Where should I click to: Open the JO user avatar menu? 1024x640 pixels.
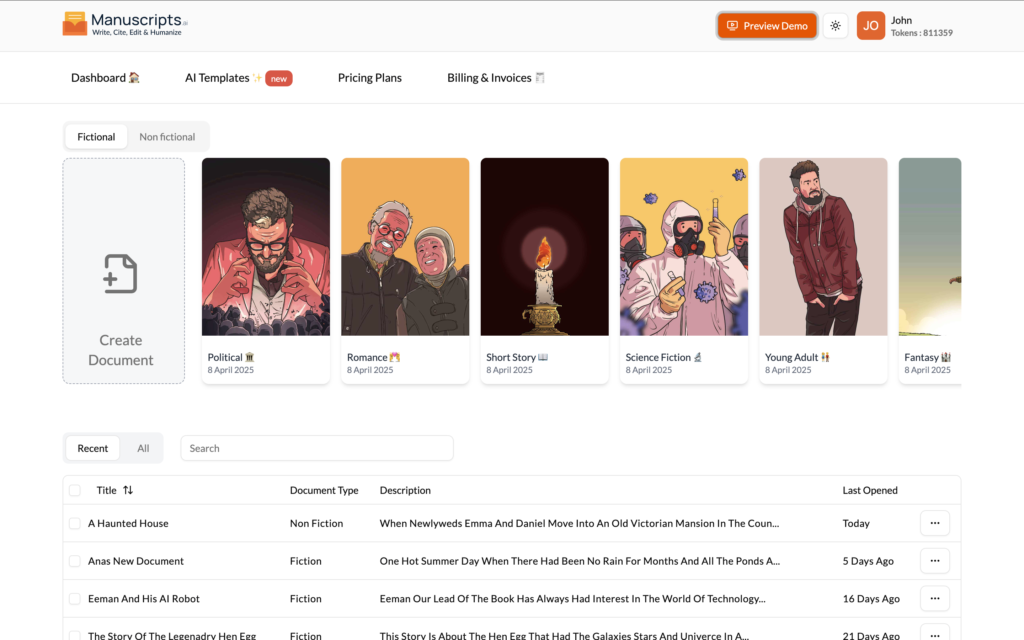pos(870,26)
